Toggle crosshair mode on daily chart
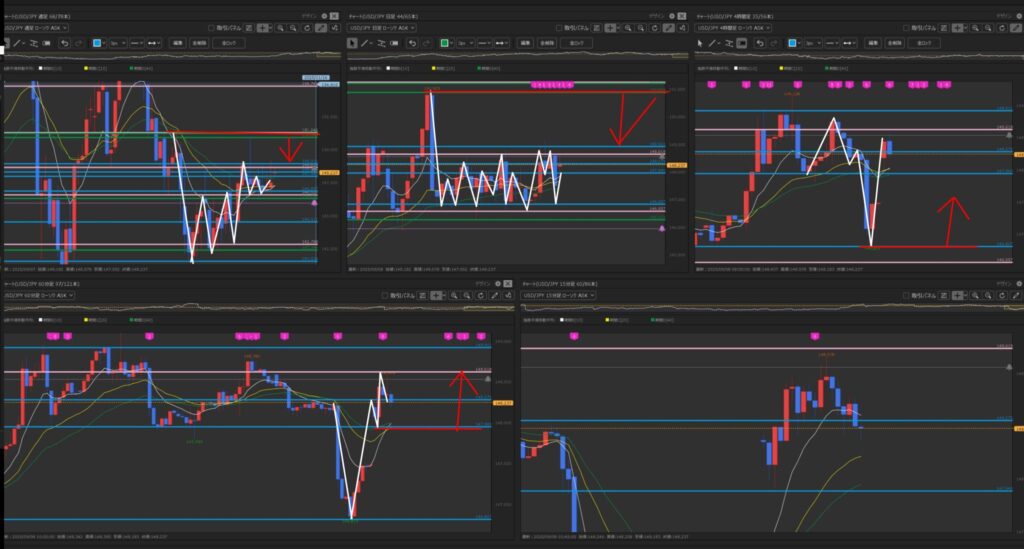This screenshot has height=549, width=1024. click(x=610, y=28)
